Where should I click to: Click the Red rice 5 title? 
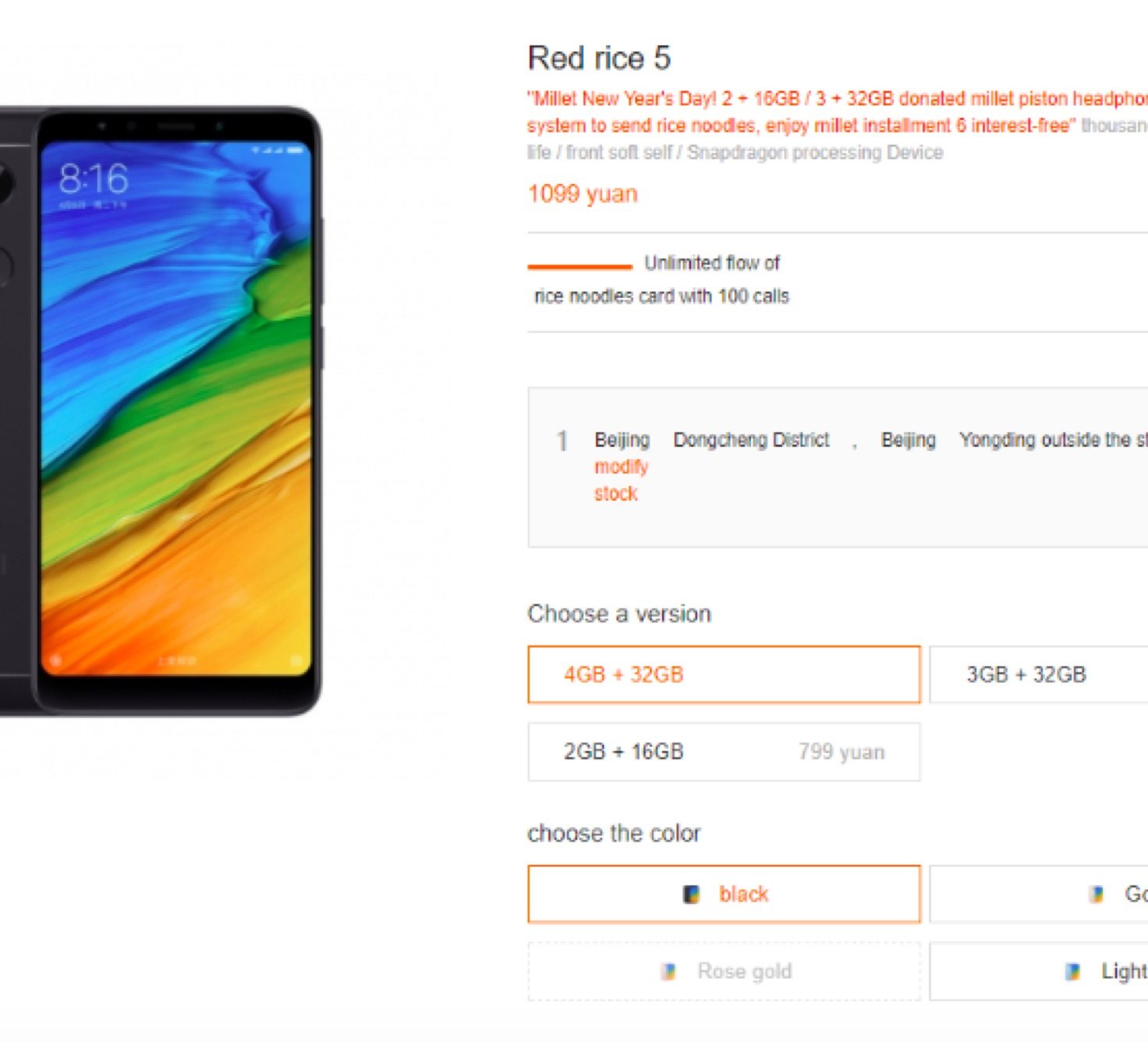click(x=599, y=58)
